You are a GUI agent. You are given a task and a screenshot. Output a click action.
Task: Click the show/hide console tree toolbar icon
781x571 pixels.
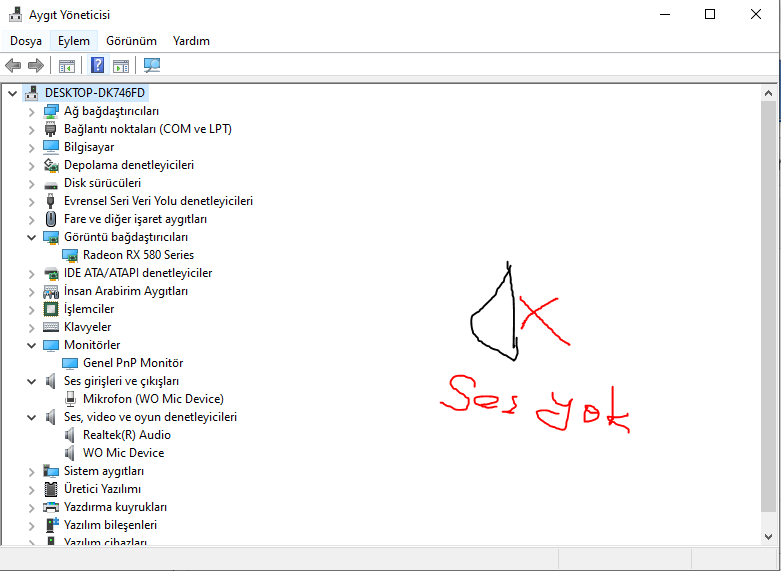point(67,66)
